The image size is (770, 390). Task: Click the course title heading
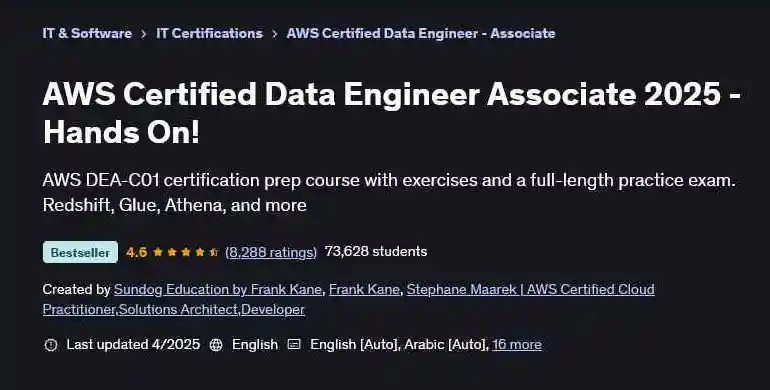pos(392,113)
